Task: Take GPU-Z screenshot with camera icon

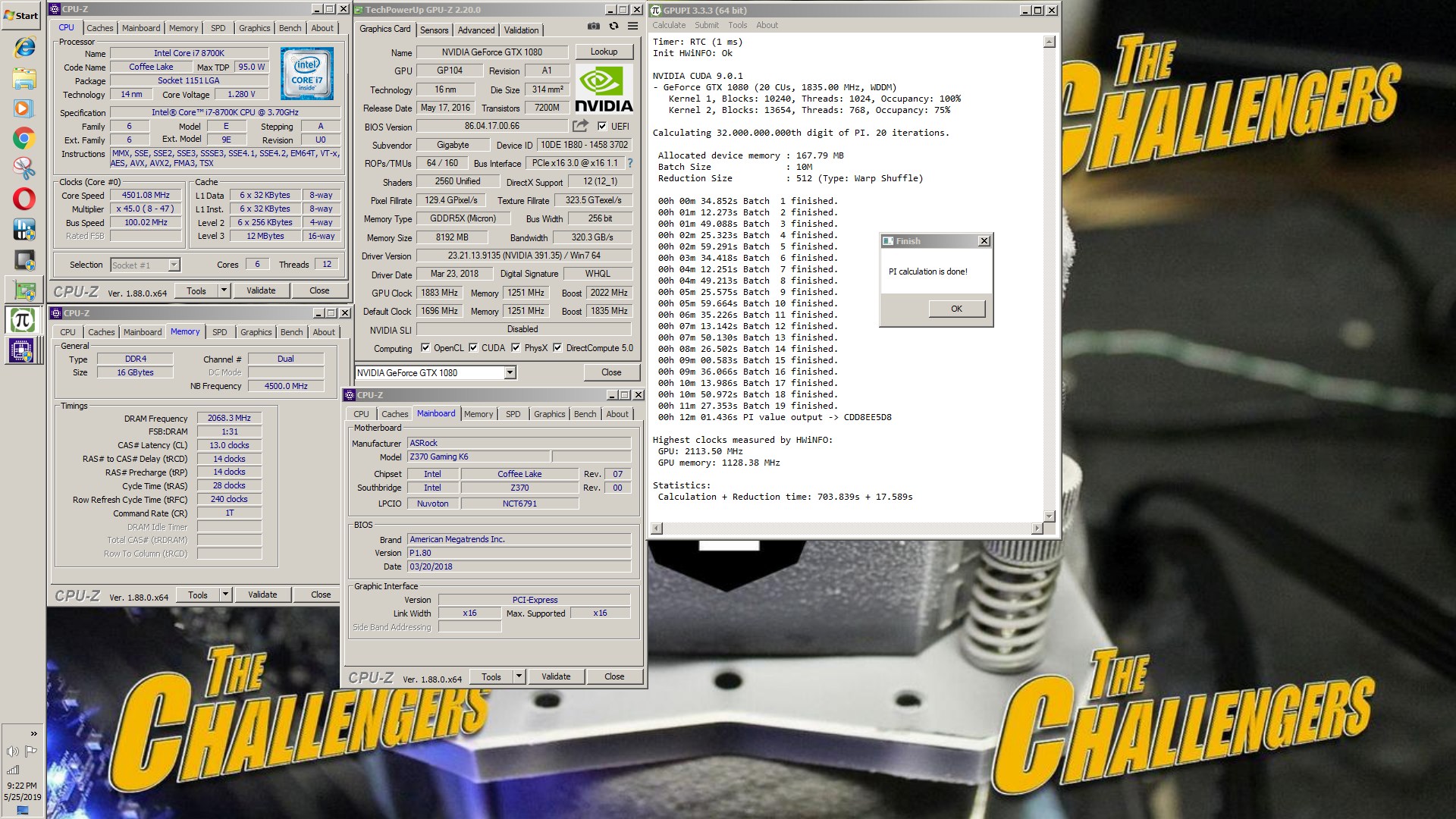Action: tap(594, 27)
